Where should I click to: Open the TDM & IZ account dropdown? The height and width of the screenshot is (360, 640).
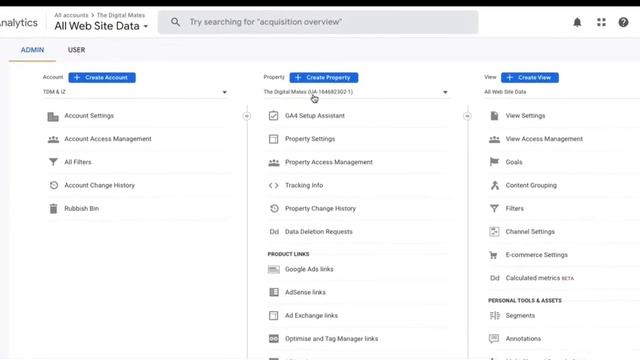(x=135, y=92)
